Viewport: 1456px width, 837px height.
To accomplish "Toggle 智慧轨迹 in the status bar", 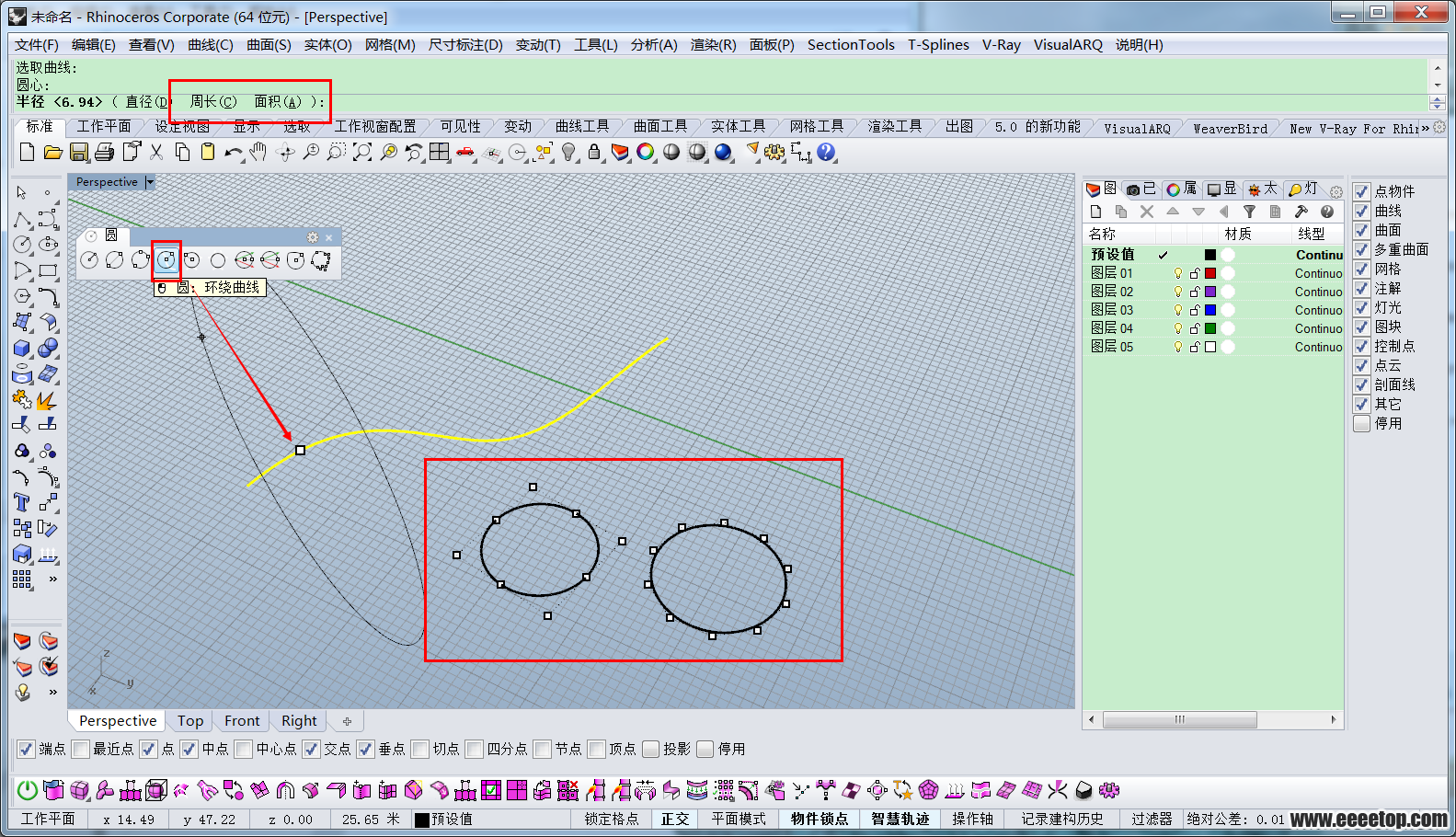I will [x=900, y=819].
